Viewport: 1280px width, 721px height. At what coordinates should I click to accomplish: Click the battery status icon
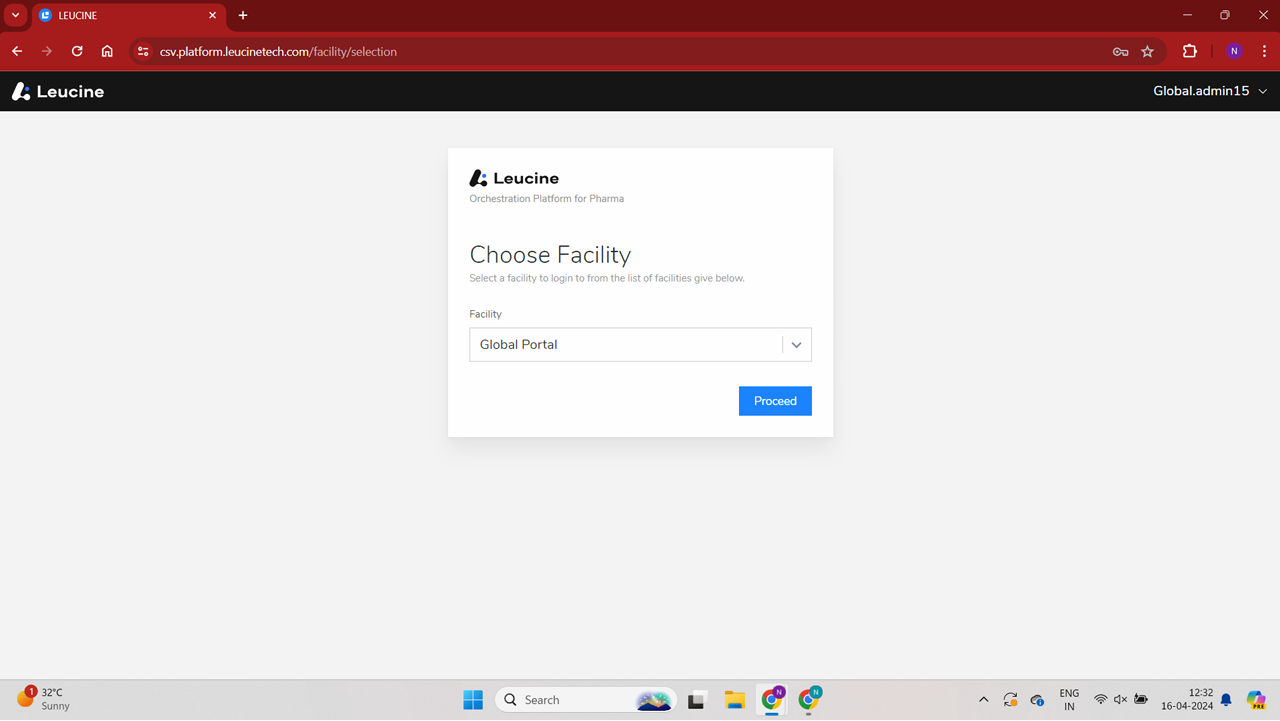click(1141, 700)
